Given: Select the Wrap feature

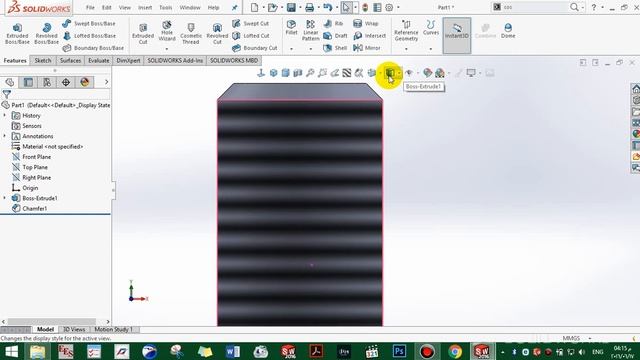Looking at the screenshot, I should click(x=366, y=24).
